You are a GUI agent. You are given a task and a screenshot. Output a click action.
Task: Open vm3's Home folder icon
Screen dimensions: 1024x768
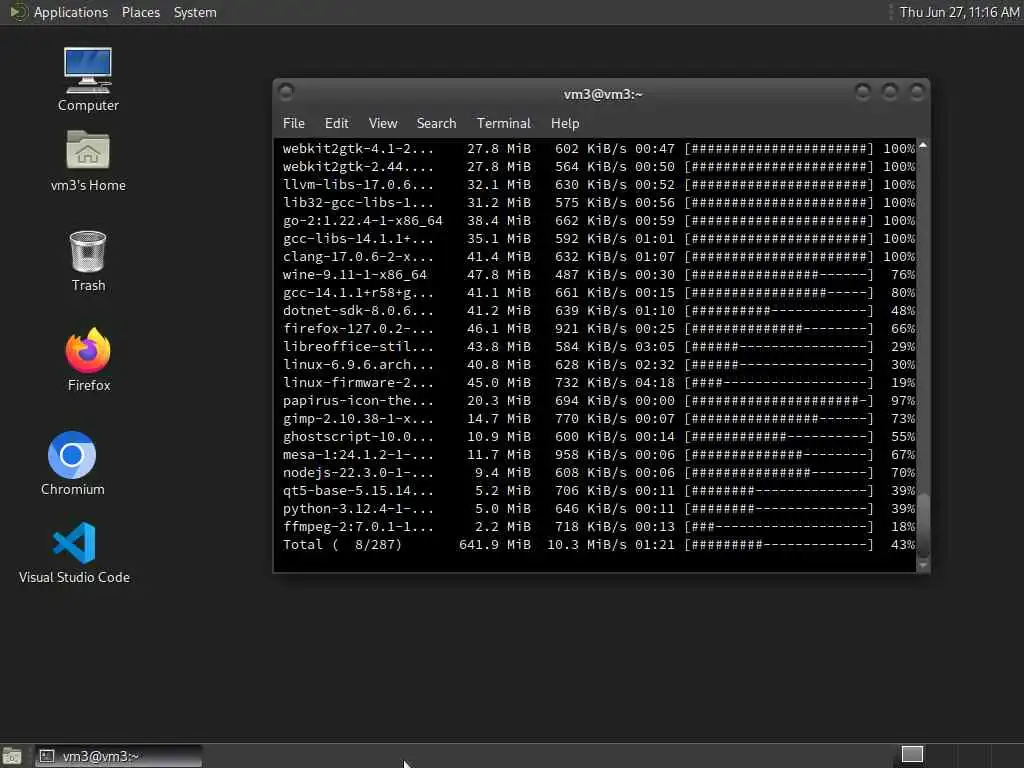(x=88, y=161)
